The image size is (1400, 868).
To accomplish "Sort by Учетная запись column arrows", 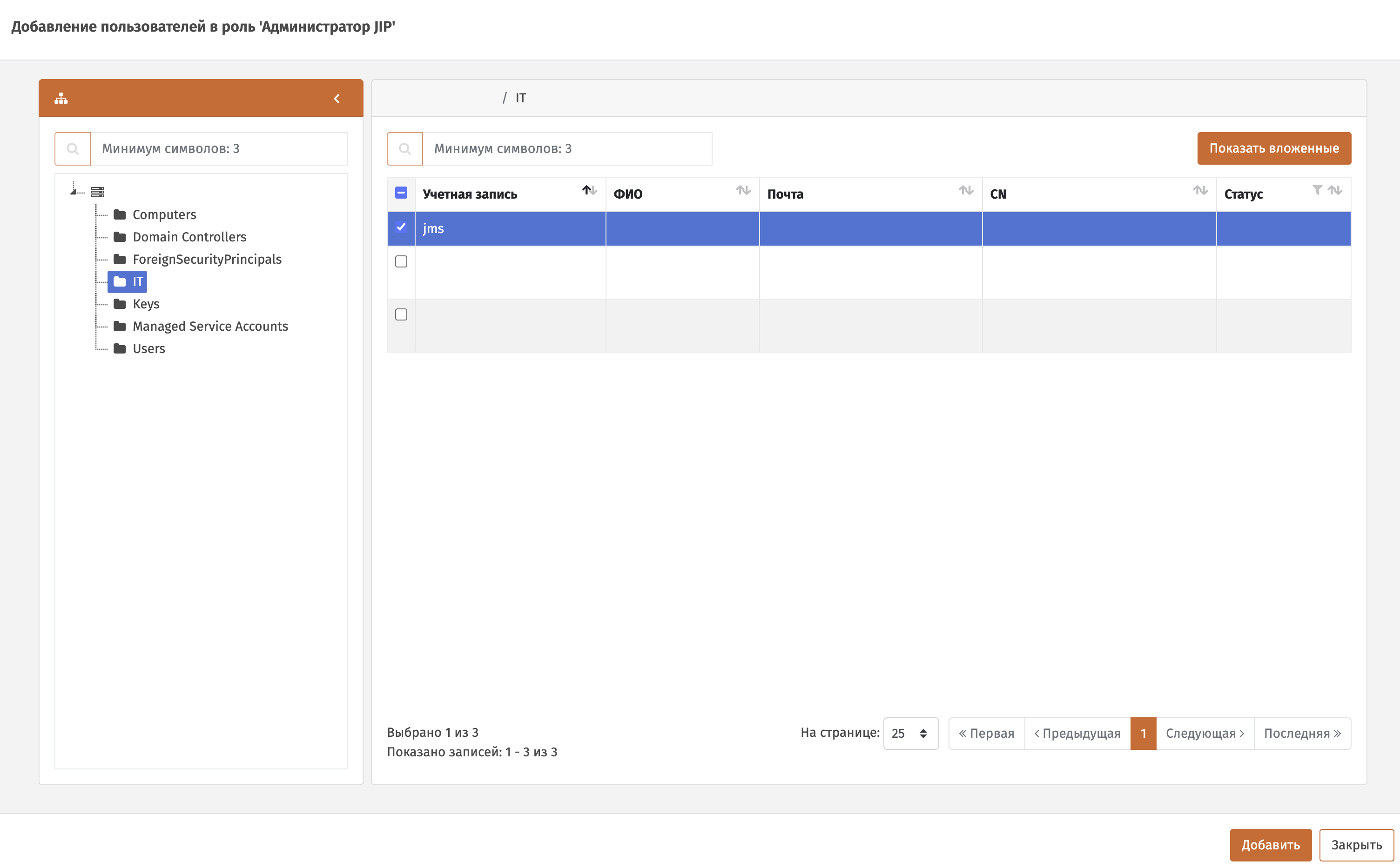I will pos(589,190).
